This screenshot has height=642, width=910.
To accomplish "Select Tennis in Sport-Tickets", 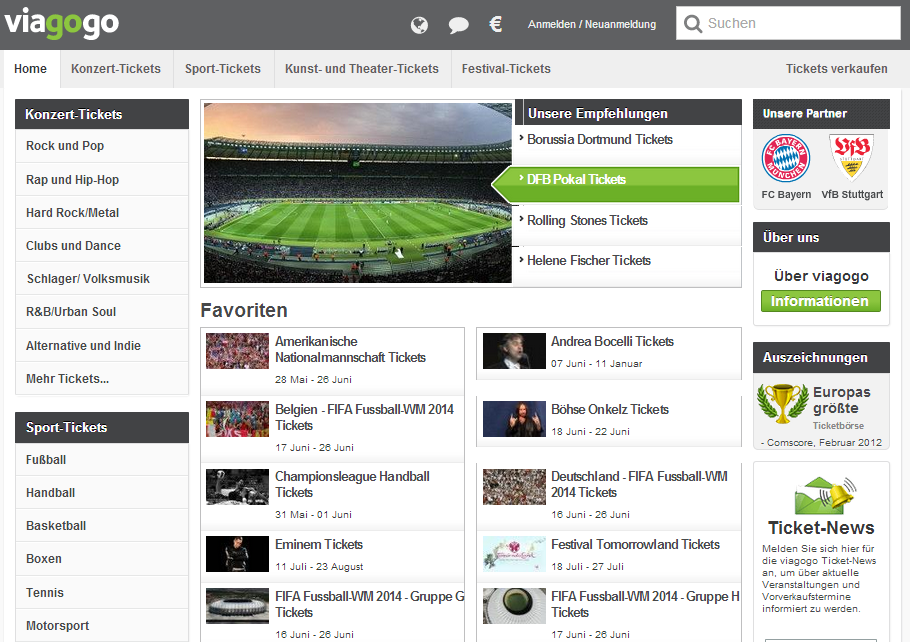I will pos(102,593).
